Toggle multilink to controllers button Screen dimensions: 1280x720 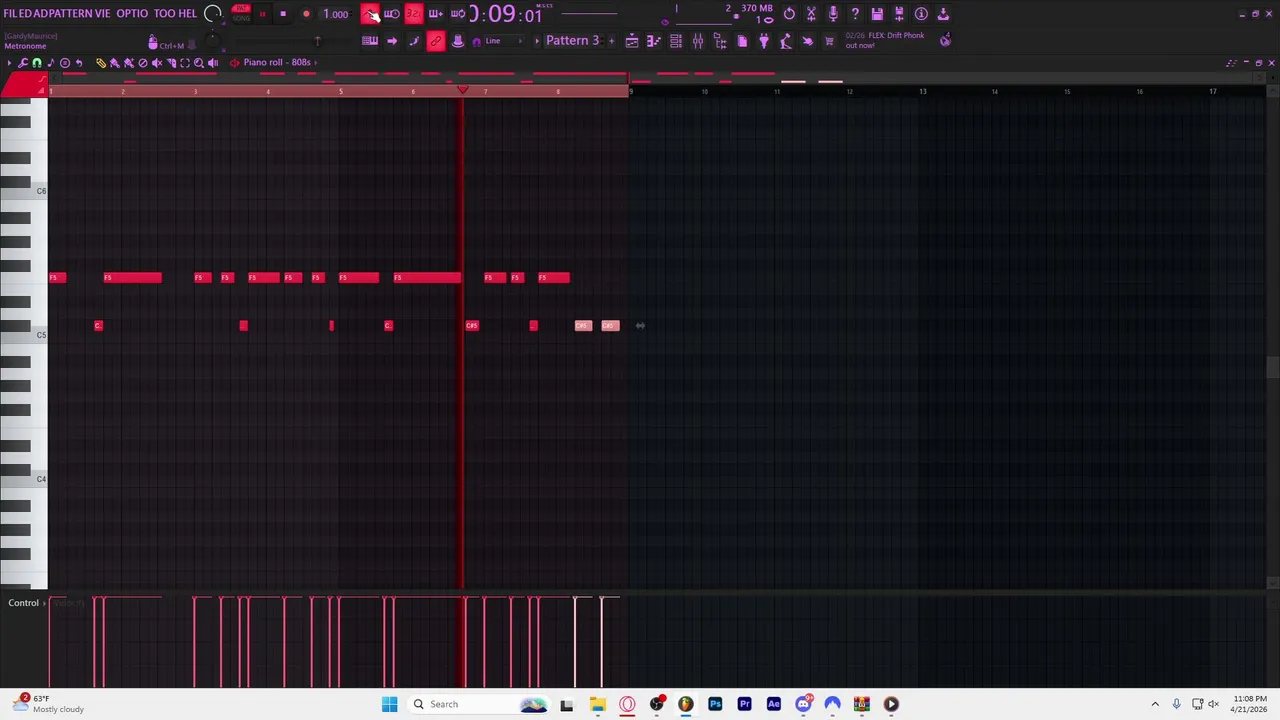coord(435,41)
